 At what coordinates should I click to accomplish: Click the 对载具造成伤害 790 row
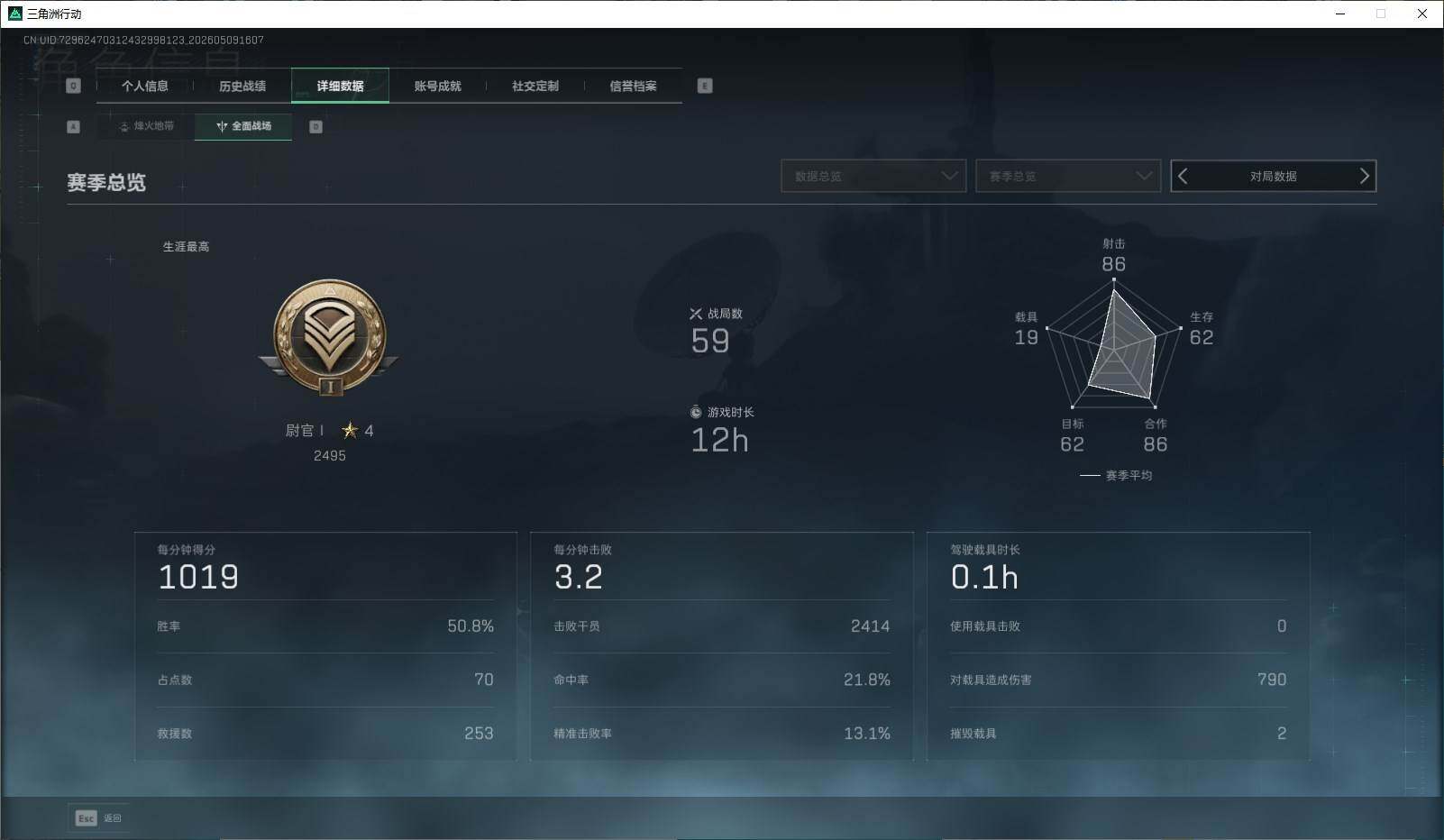coord(1119,680)
